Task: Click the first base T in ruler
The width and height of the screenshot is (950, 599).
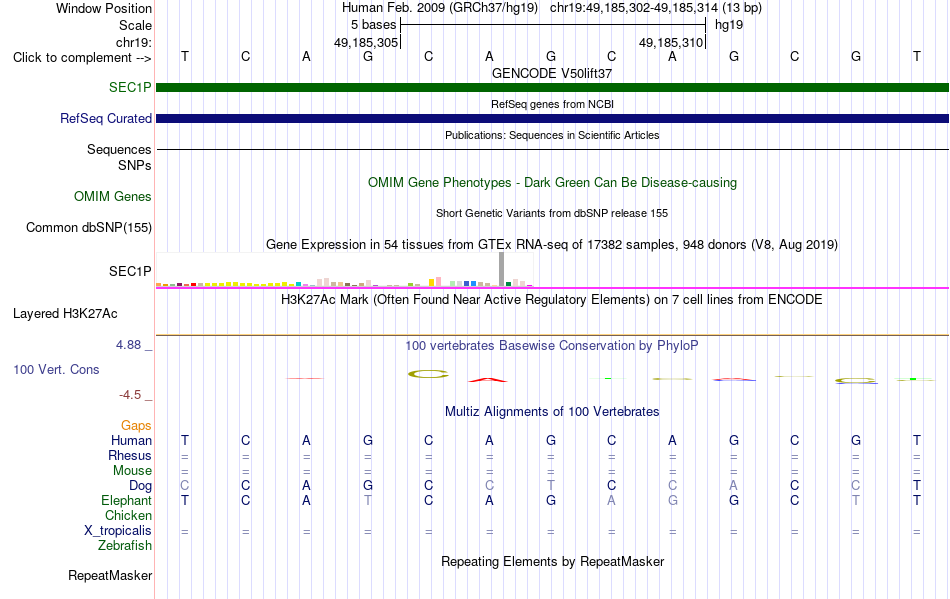Action: pos(185,56)
